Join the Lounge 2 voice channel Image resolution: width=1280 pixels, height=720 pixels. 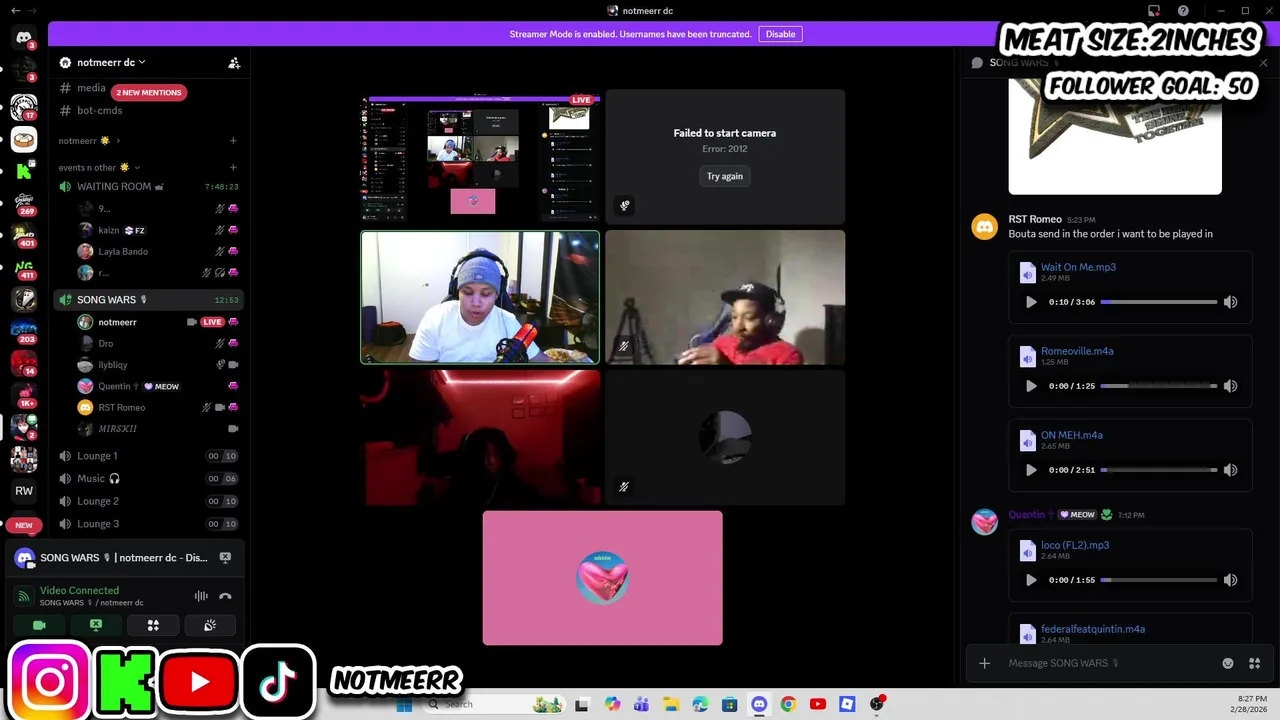(x=149, y=501)
